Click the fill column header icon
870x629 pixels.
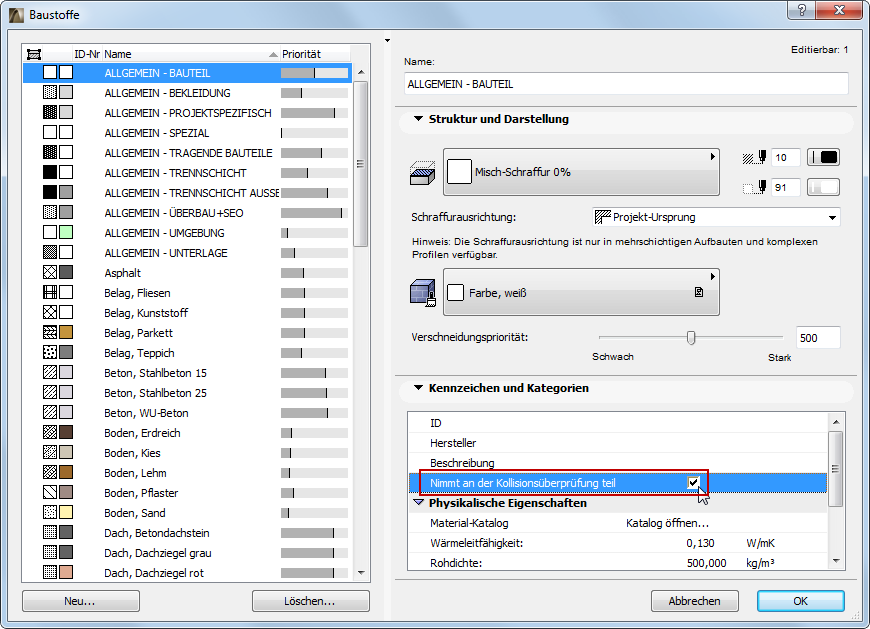click(34, 54)
